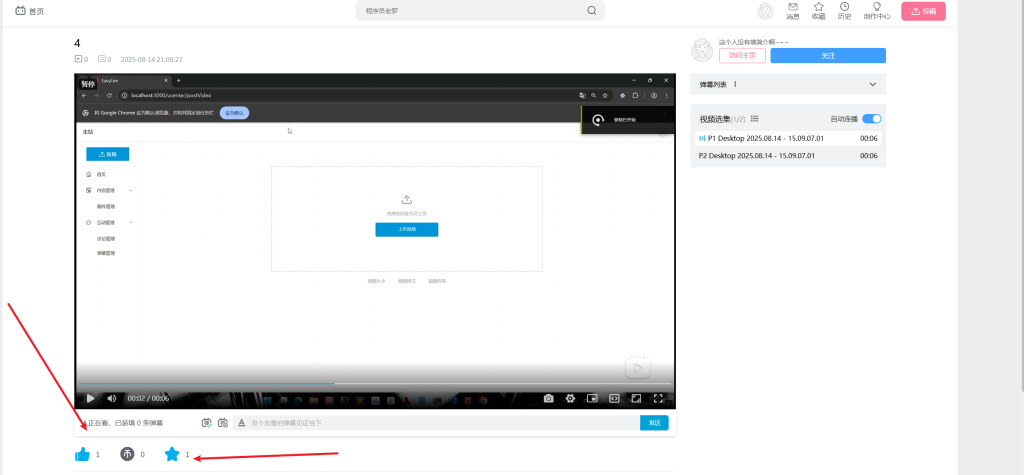
Task: Toggle the danmaku display switch icon
Action: 206,423
